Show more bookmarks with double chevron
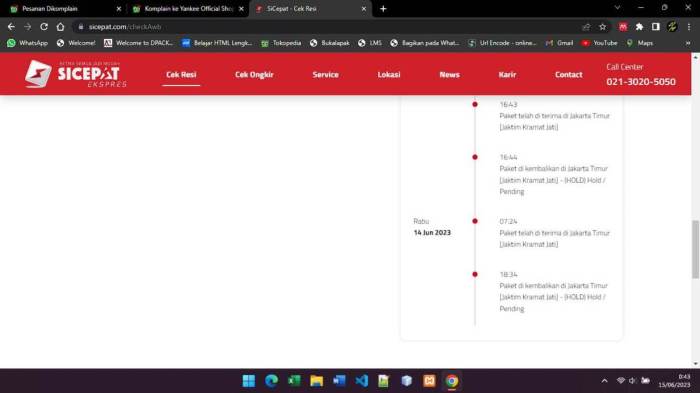Screen dimensions: 700x393 [x=688, y=43]
